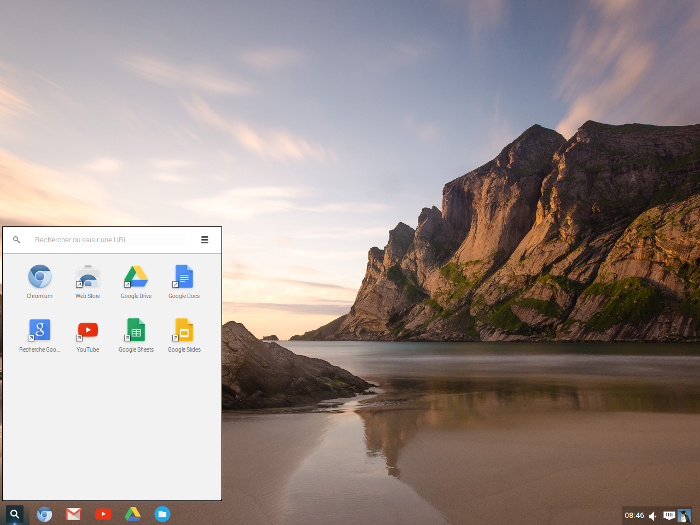Open Gmail from the shelf
700x525 pixels.
pos(74,514)
